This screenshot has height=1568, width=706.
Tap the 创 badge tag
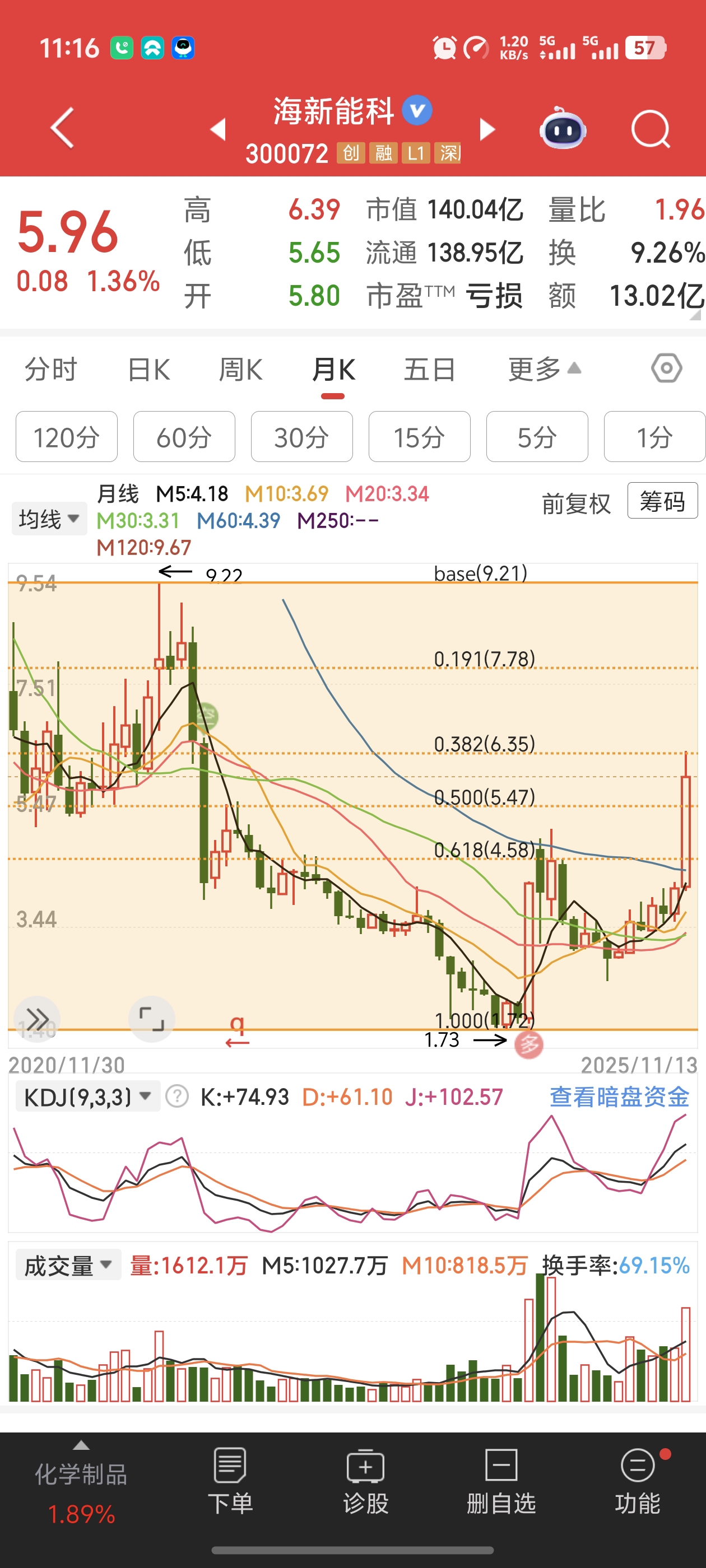[x=351, y=153]
